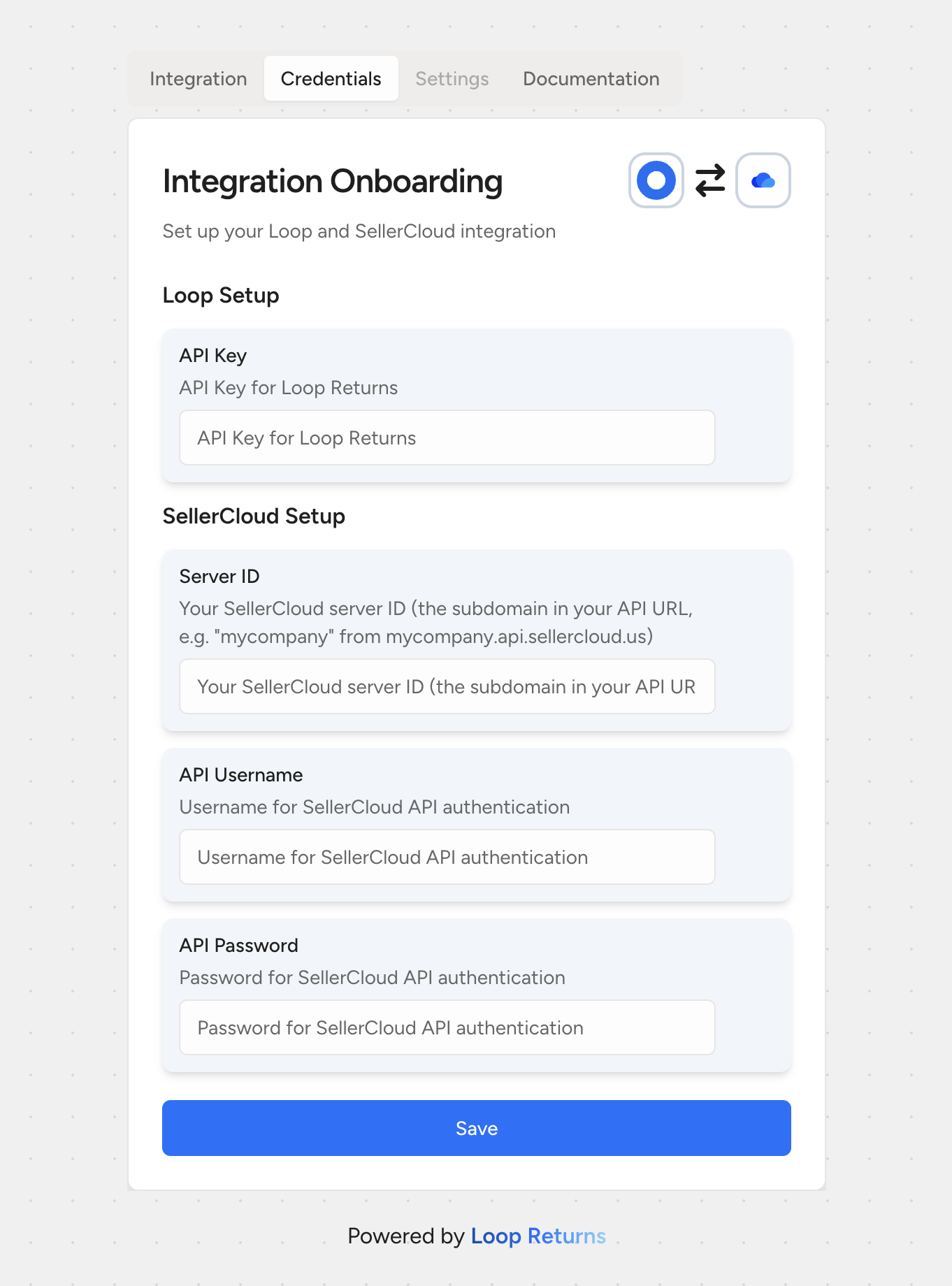Save the integration credentials
952x1286 pixels.
(477, 1128)
